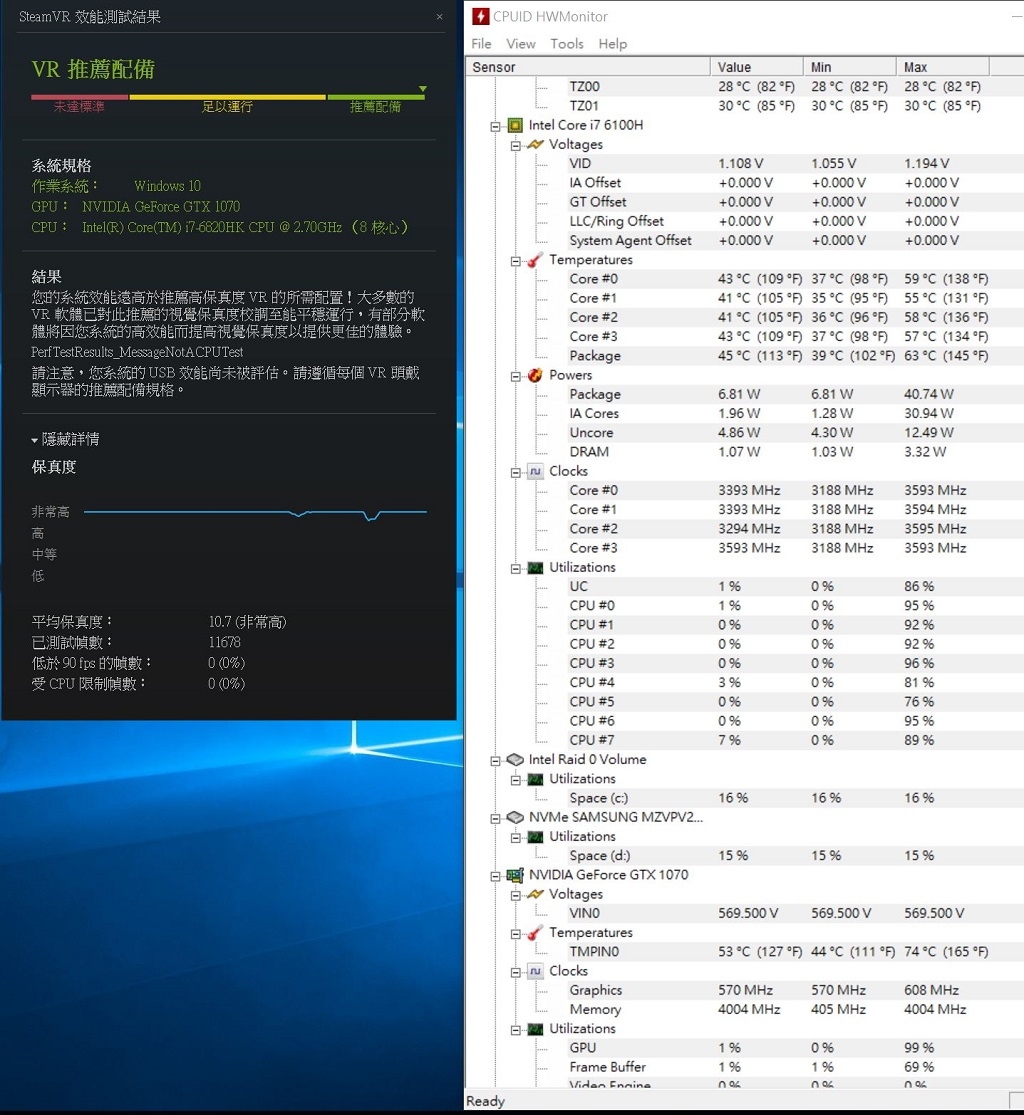Click the GPU Utilizations chart icon
The height and width of the screenshot is (1115, 1024).
pyautogui.click(x=535, y=1029)
